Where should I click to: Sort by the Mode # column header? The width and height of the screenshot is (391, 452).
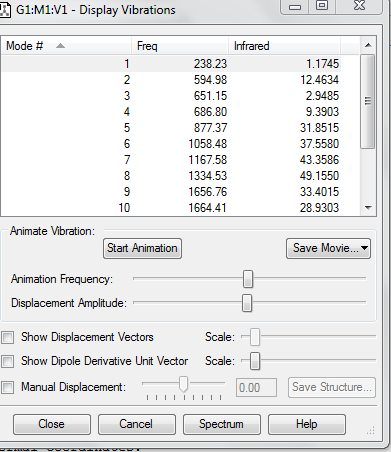click(x=67, y=46)
